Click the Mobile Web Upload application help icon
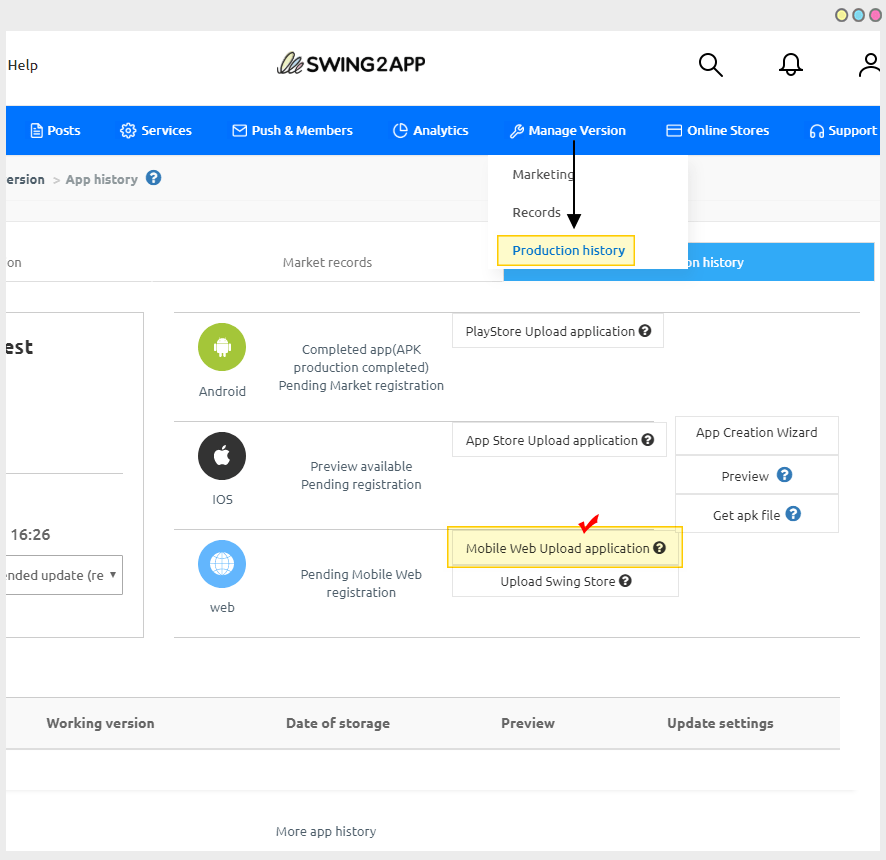 658,547
